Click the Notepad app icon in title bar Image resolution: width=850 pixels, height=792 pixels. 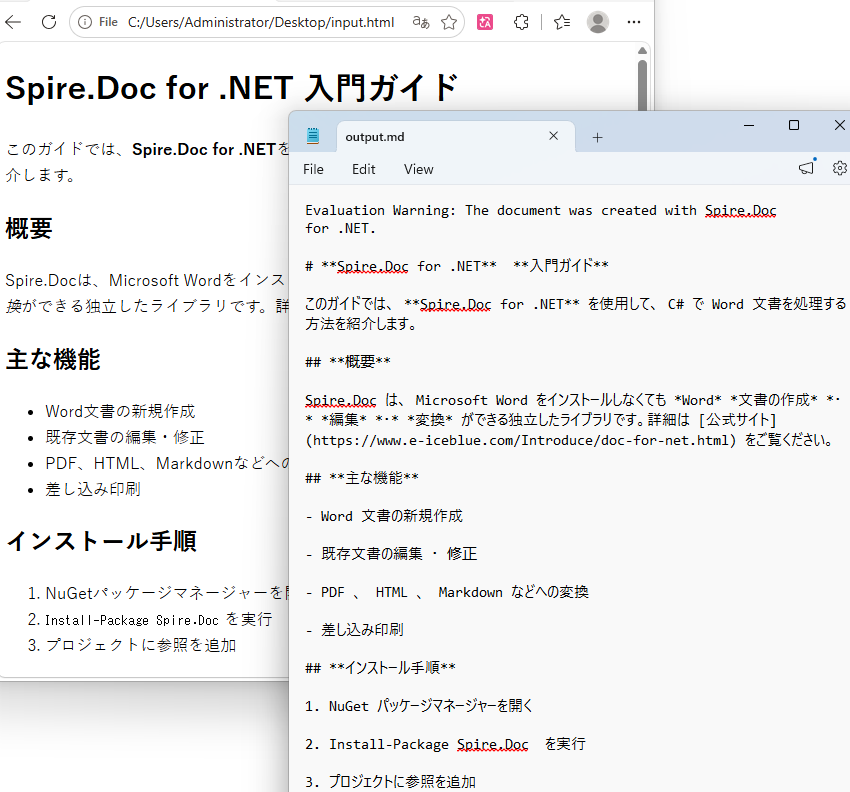[x=313, y=136]
